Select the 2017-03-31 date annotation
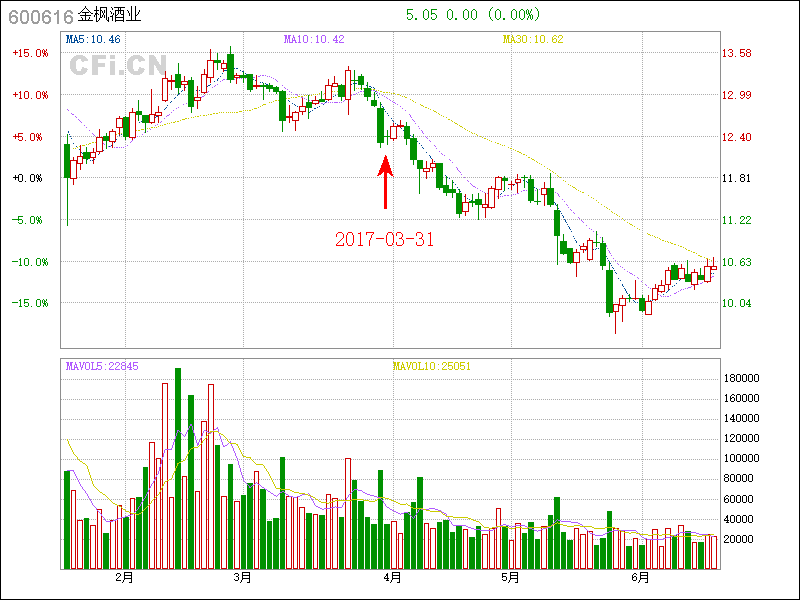The width and height of the screenshot is (800, 600). pyautogui.click(x=384, y=239)
